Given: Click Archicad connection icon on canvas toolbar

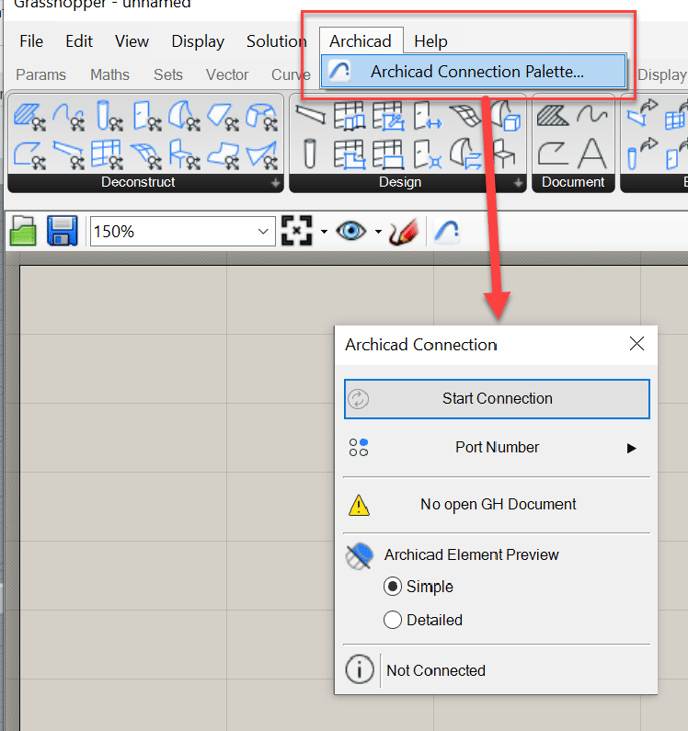Looking at the screenshot, I should tap(447, 231).
